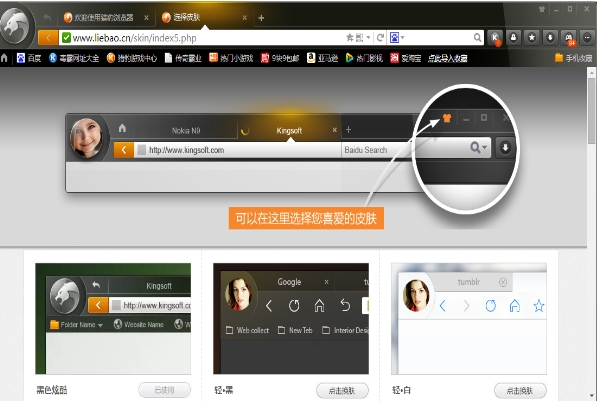Open the 亚马逊 bookmark
Image resolution: width=609 pixels, height=403 pixels.
322,58
